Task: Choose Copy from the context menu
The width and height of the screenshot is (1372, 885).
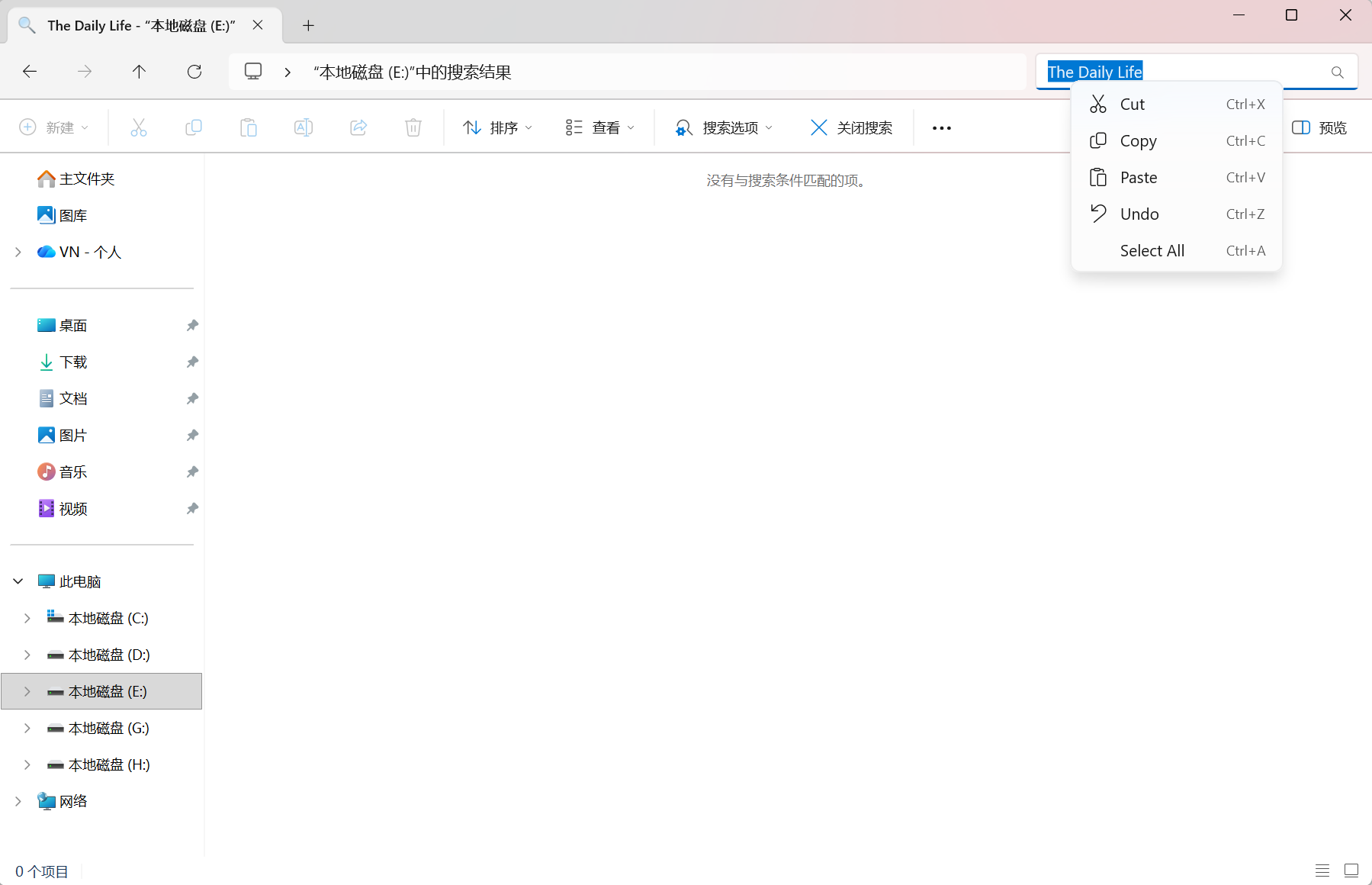Action: coord(1177,141)
